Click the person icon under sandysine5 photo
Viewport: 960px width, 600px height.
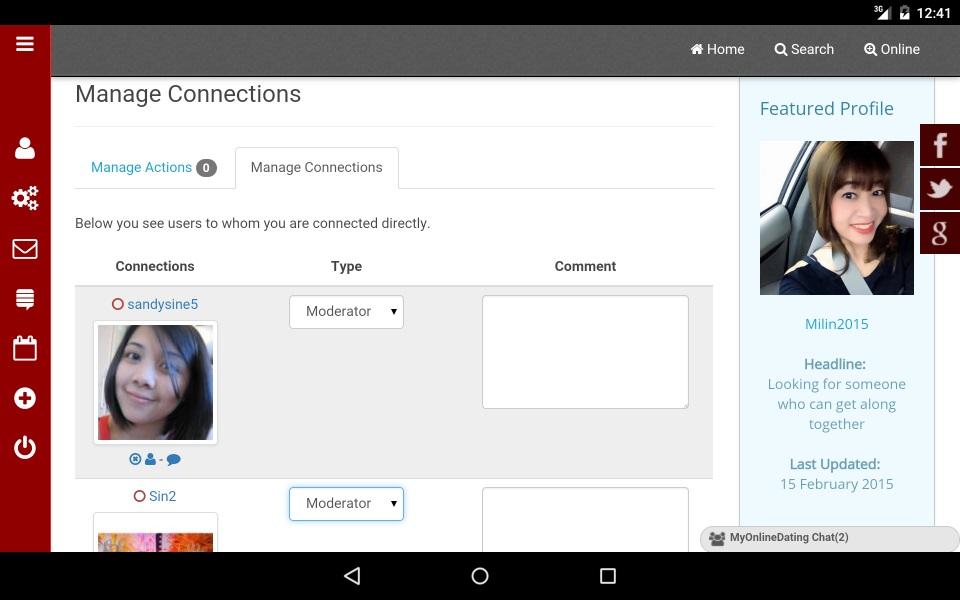tap(150, 459)
